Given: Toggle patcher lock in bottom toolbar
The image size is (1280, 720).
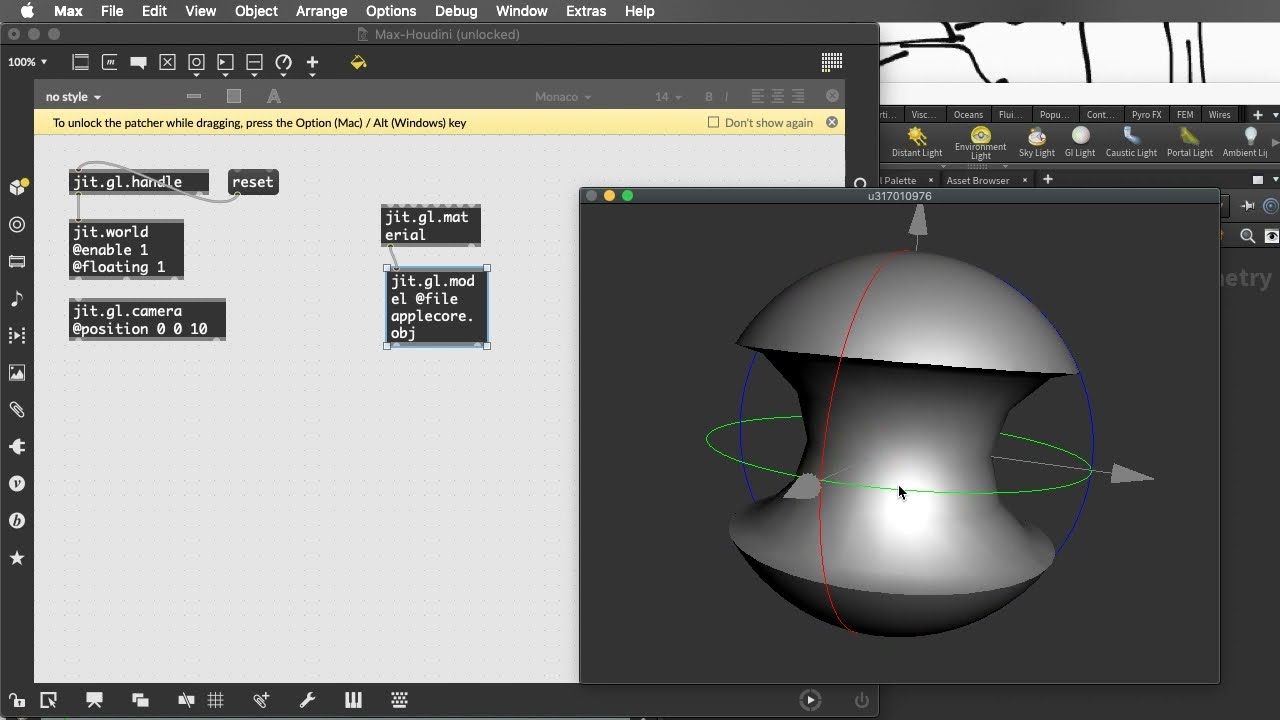Looking at the screenshot, I should point(17,700).
